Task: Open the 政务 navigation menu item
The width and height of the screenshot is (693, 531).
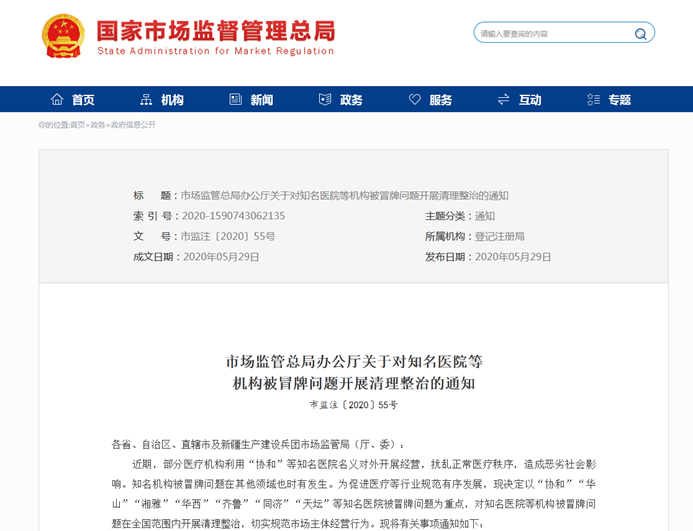Action: coord(351,99)
